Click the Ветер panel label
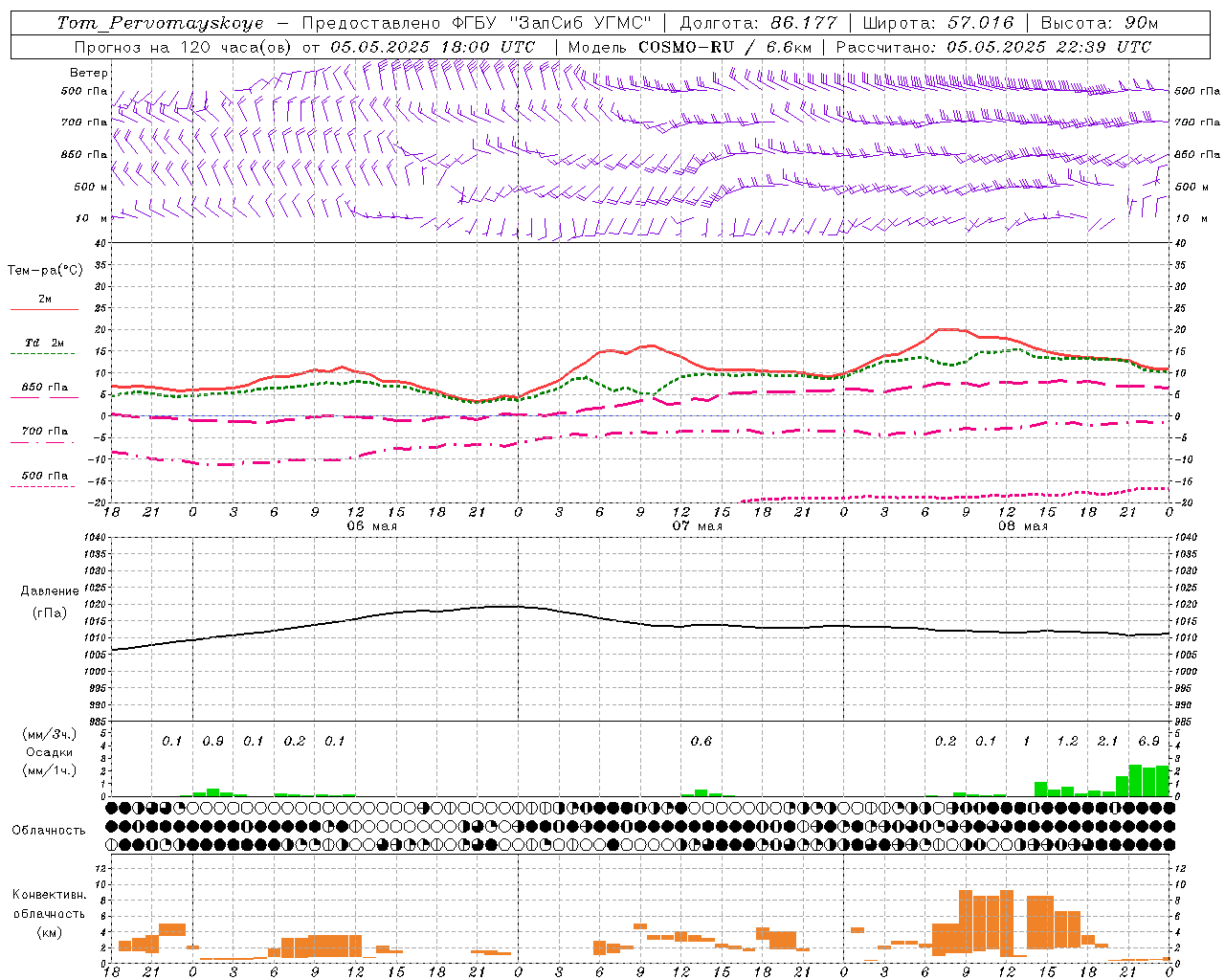 [89, 73]
